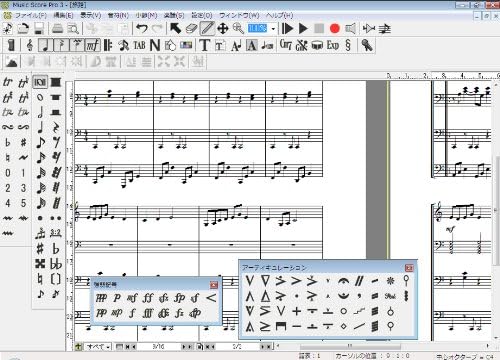
Task: Select the ff dynamic marking
Action: pyautogui.click(x=147, y=298)
